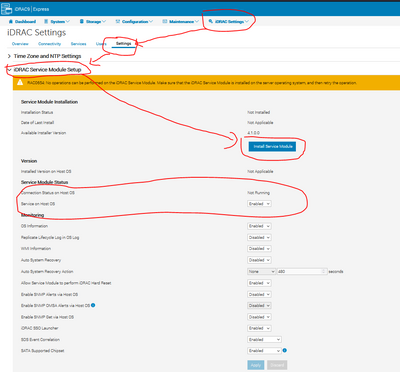Open Enable SNMP OMSA Alerts dropdown
This screenshot has height=372, width=400.
(x=259, y=305)
